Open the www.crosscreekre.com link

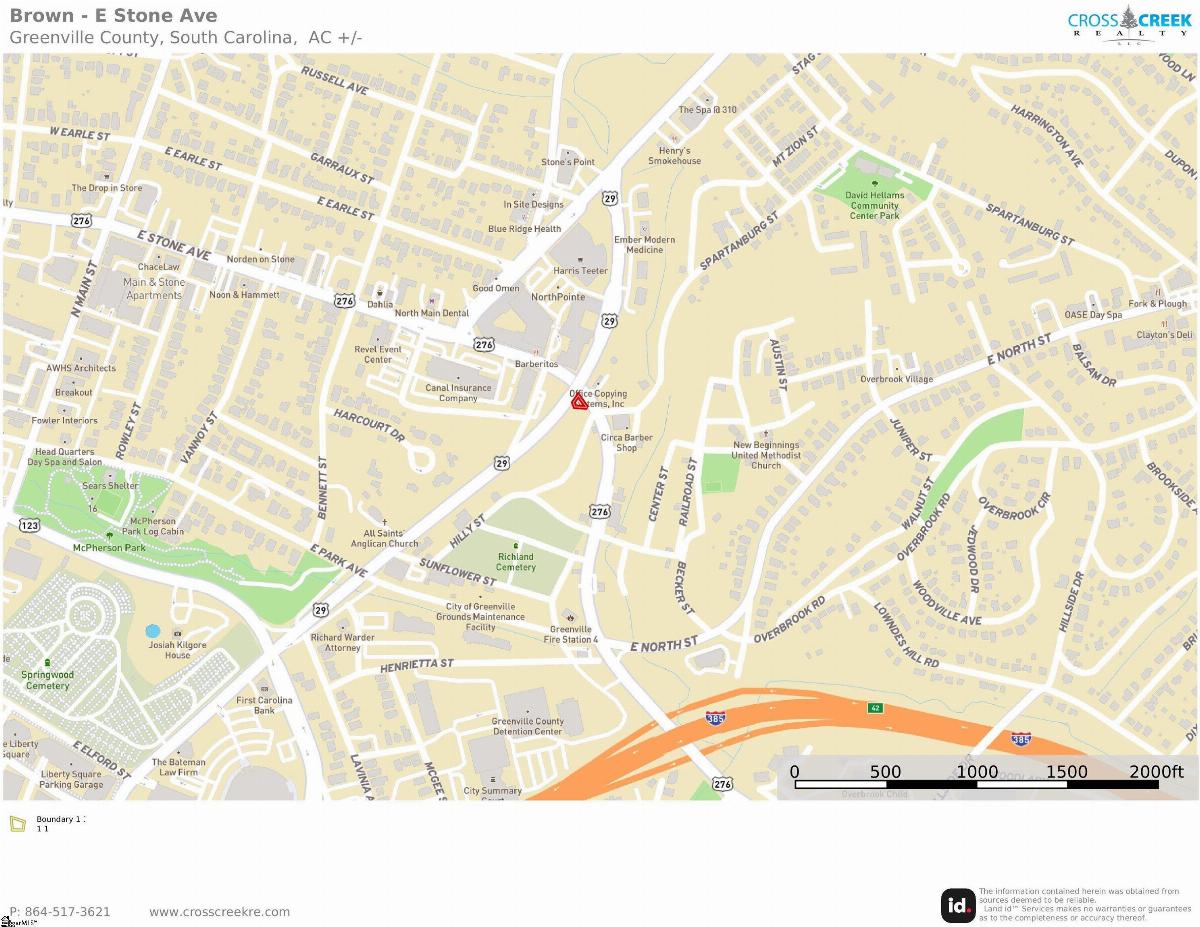(219, 912)
